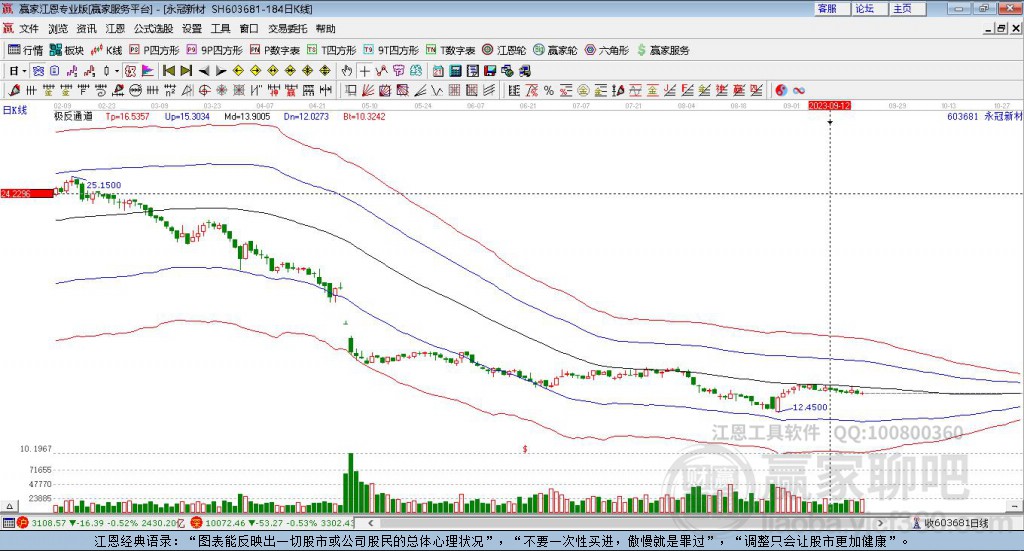Viewport: 1024px width, 551px height.
Task: Open the 江恩轮 Gann wheel
Action: pyautogui.click(x=504, y=50)
